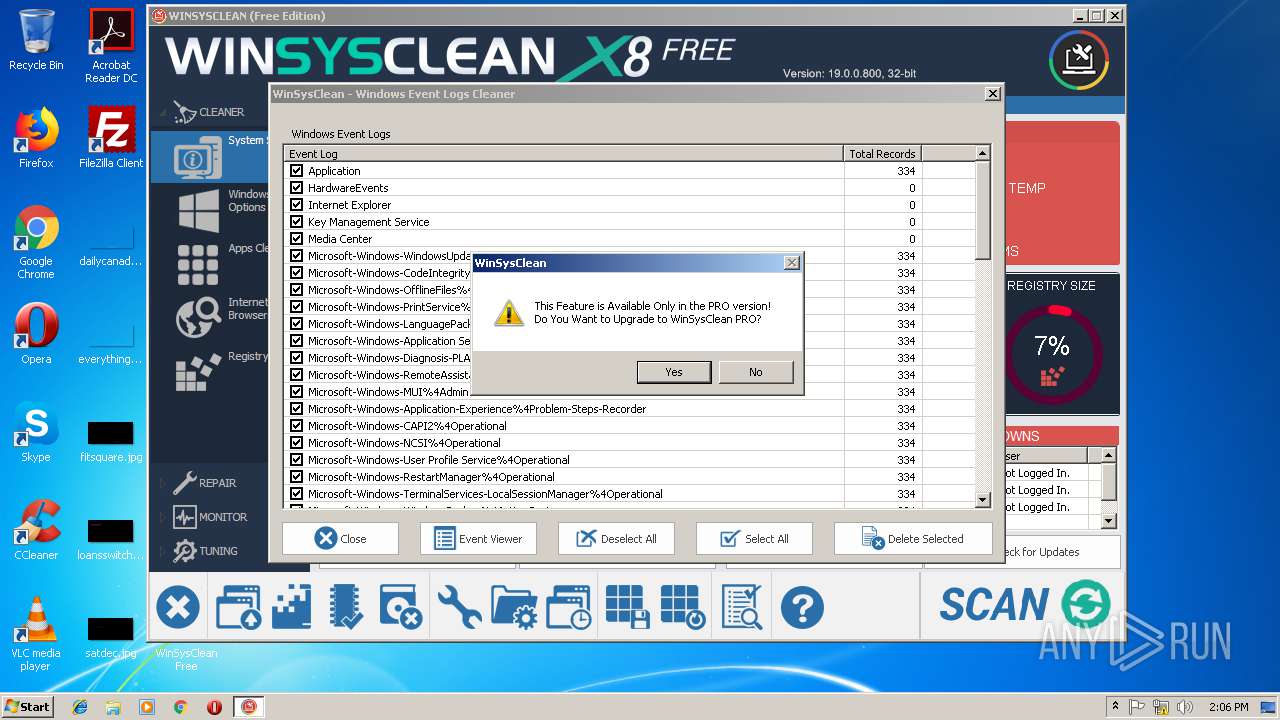Click the Registry Size 7% gauge

tap(1052, 354)
